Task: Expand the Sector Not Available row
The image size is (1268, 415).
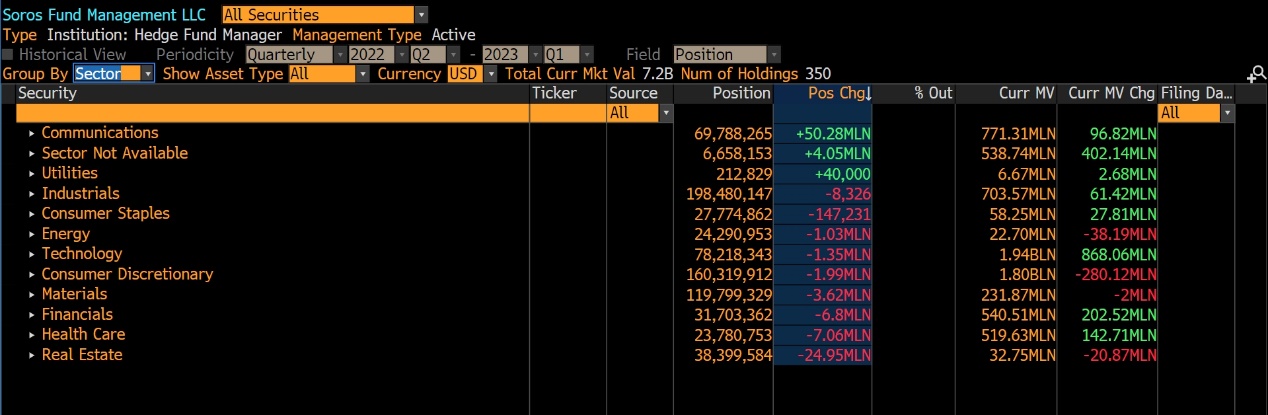Action: [x=32, y=153]
